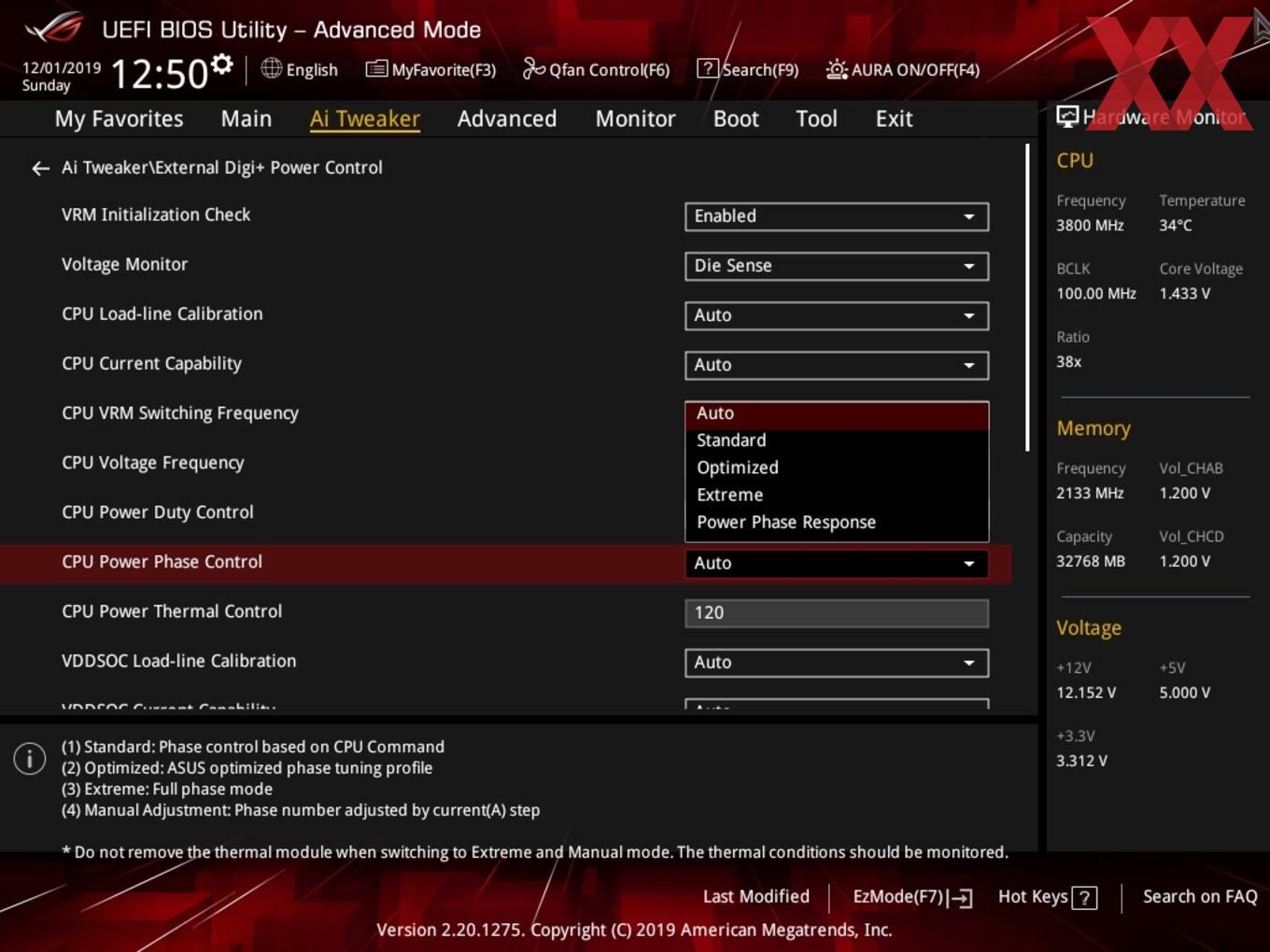
Task: Select CPU Power Duty Control label
Action: pos(158,512)
